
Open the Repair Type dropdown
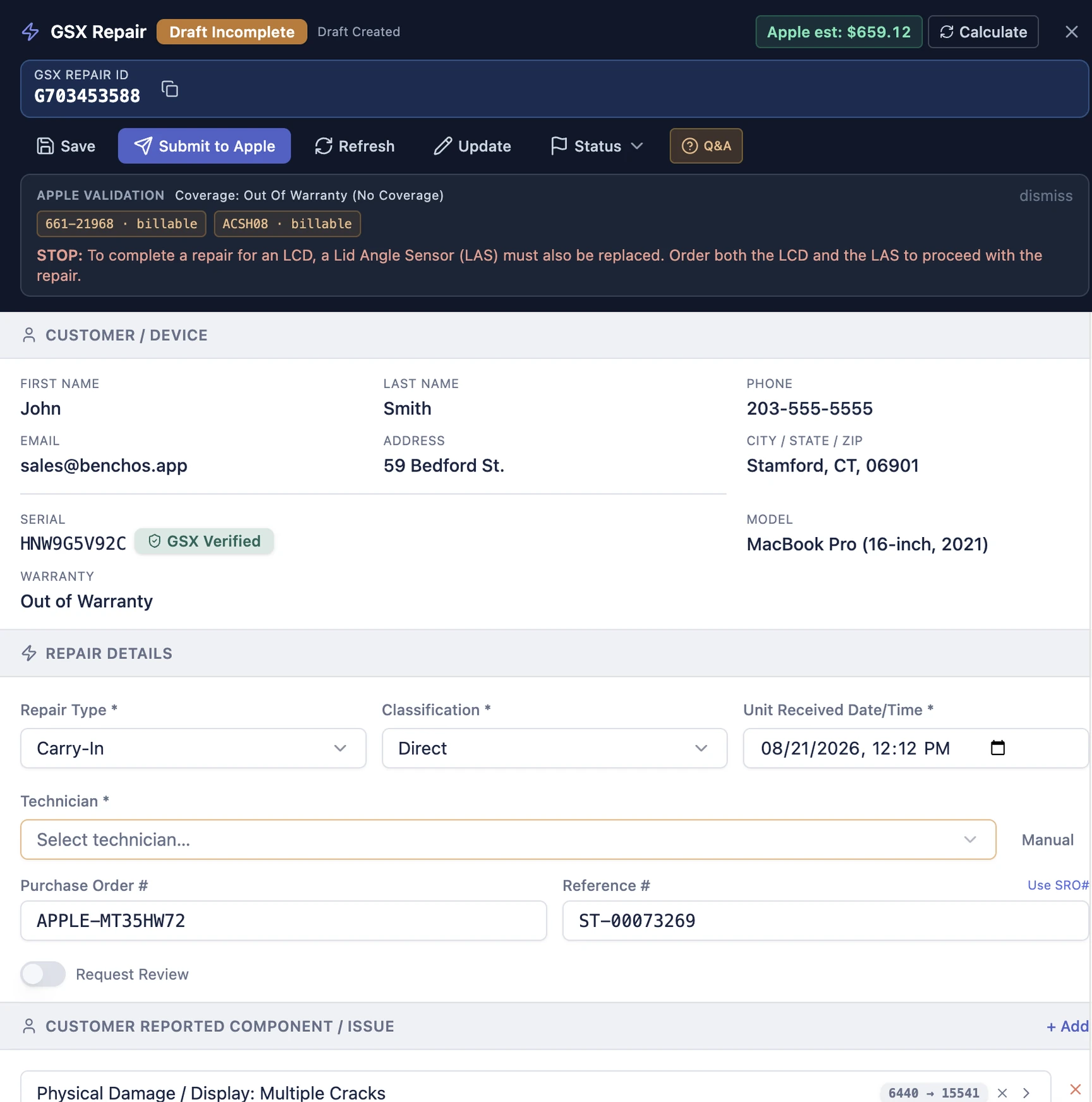pyautogui.click(x=193, y=748)
